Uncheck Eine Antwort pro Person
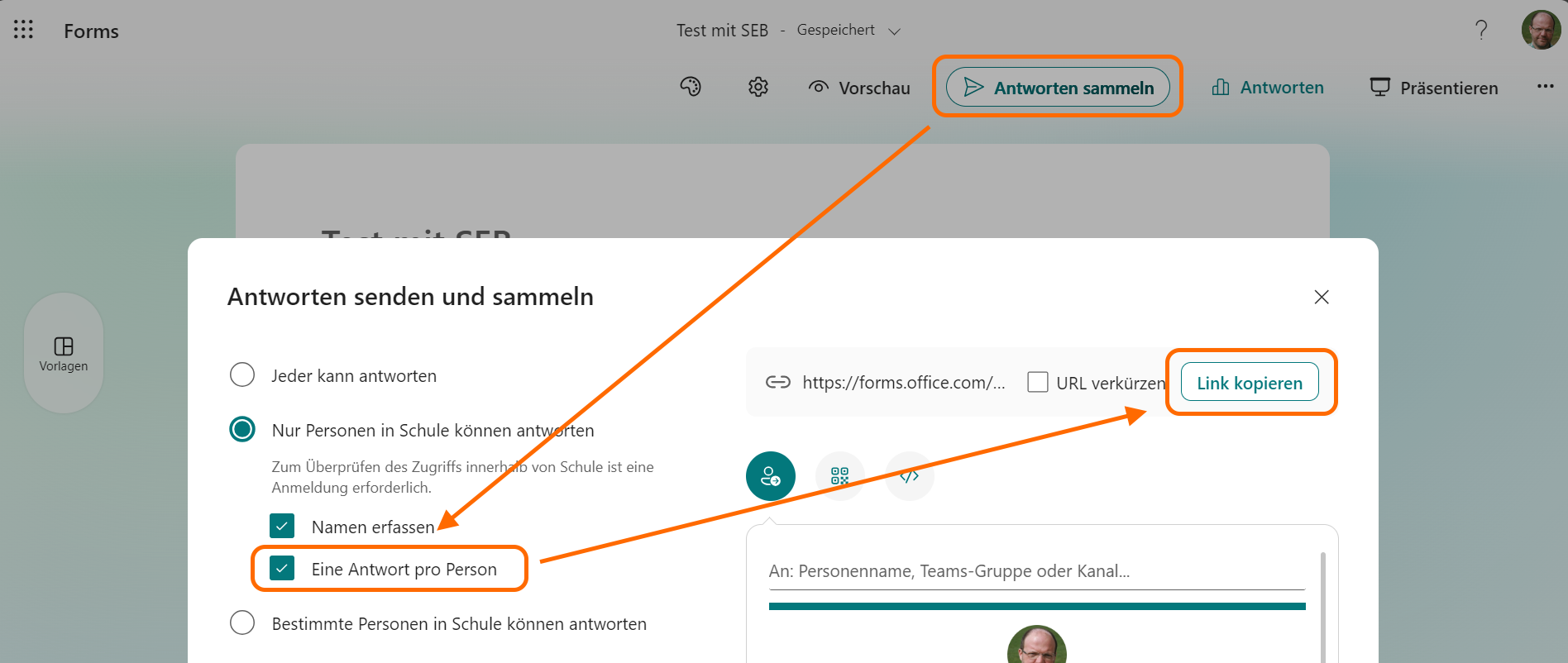This screenshot has width=1568, height=663. (282, 569)
